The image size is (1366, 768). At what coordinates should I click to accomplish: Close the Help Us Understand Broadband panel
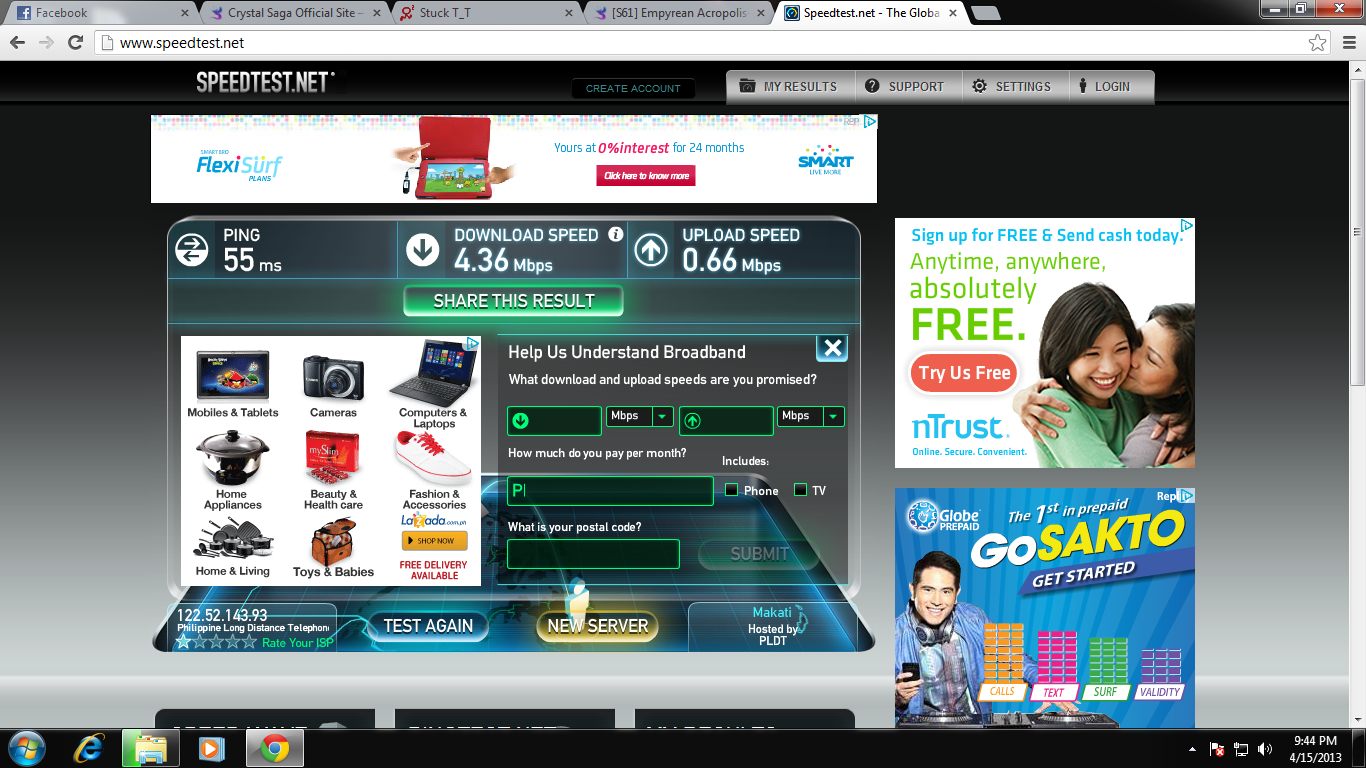click(x=832, y=348)
